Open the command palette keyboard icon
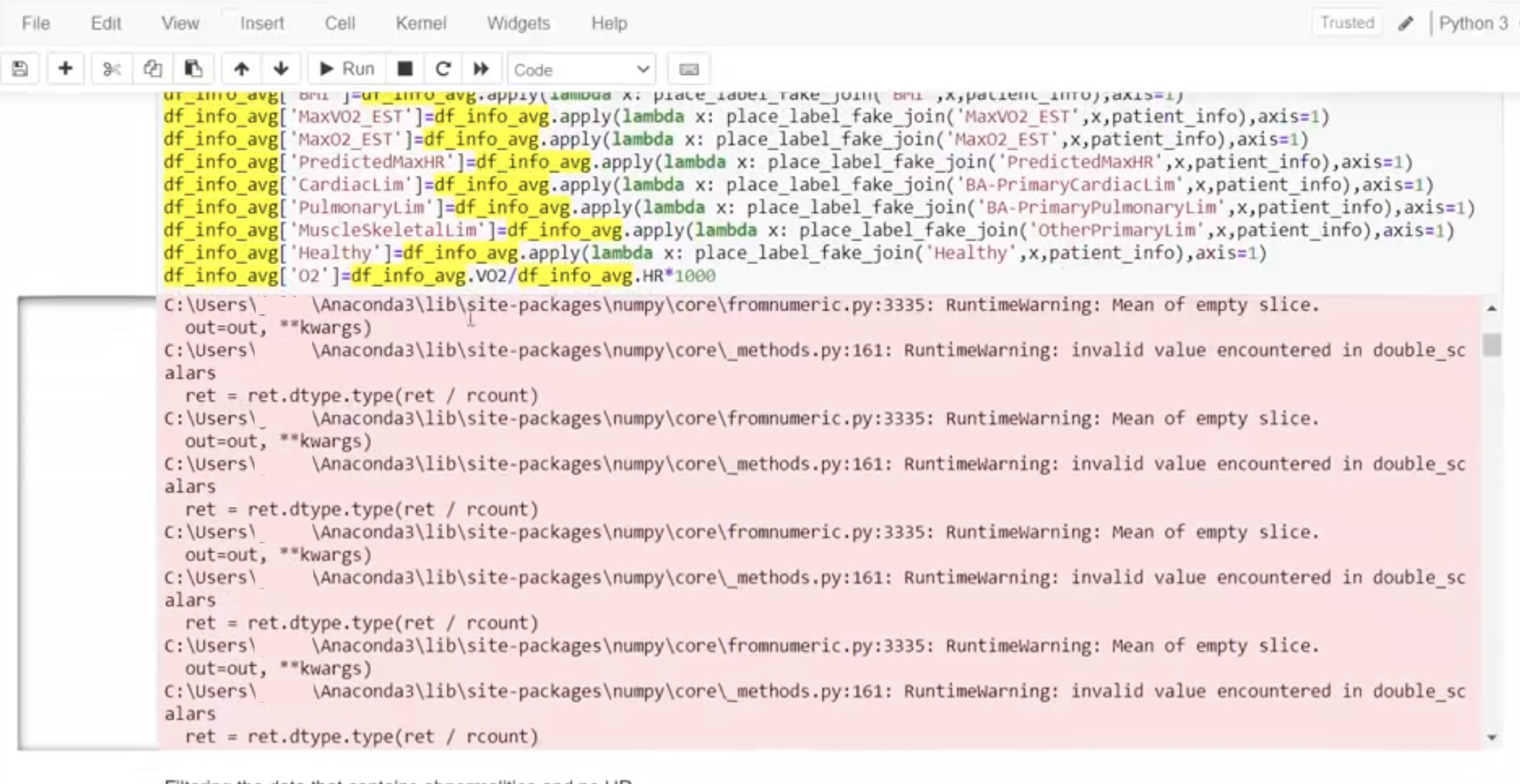Image resolution: width=1520 pixels, height=784 pixels. point(689,70)
